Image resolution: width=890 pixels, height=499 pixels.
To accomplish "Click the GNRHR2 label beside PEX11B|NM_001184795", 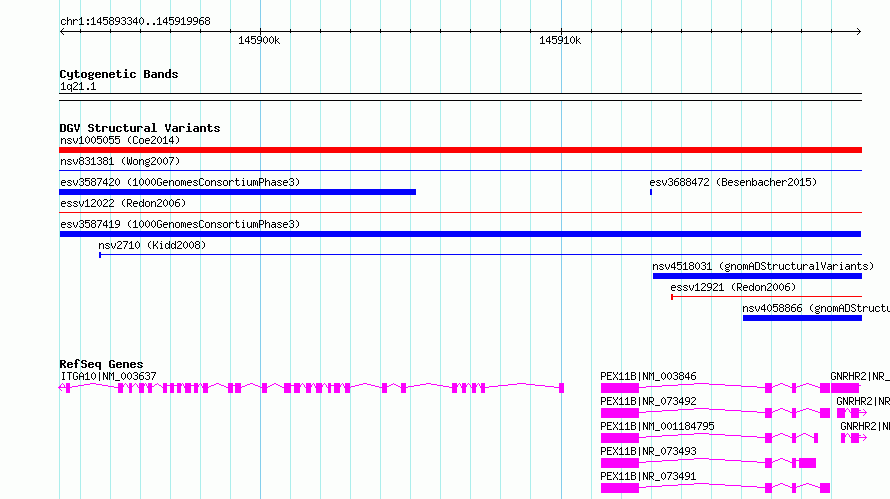I will point(865,426).
